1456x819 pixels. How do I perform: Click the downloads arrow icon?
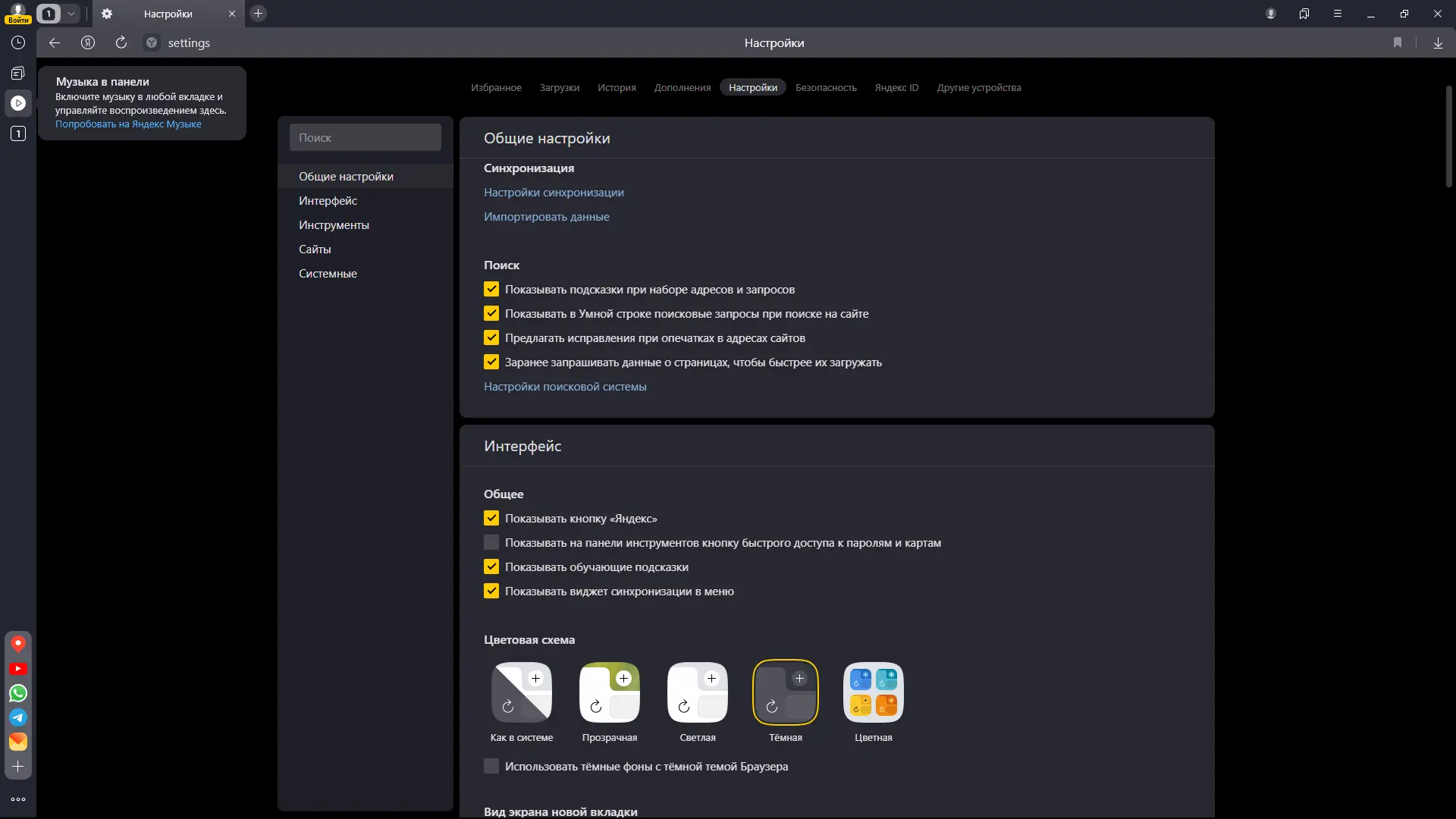[1438, 43]
